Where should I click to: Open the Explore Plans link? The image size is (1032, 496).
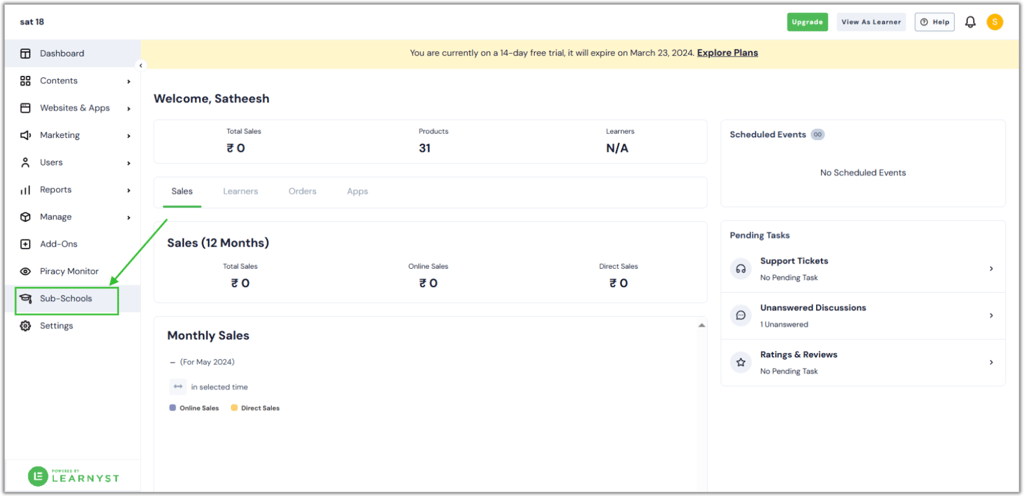coord(727,53)
